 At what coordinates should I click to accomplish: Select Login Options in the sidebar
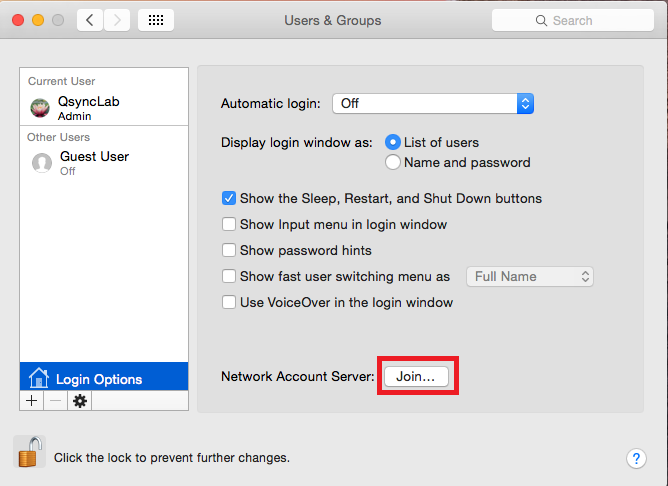point(104,377)
